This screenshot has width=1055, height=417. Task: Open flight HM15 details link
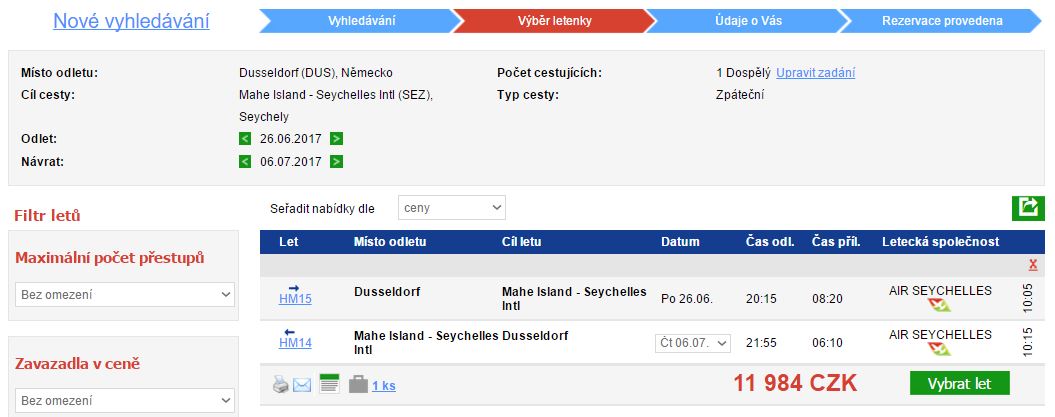pos(295,299)
